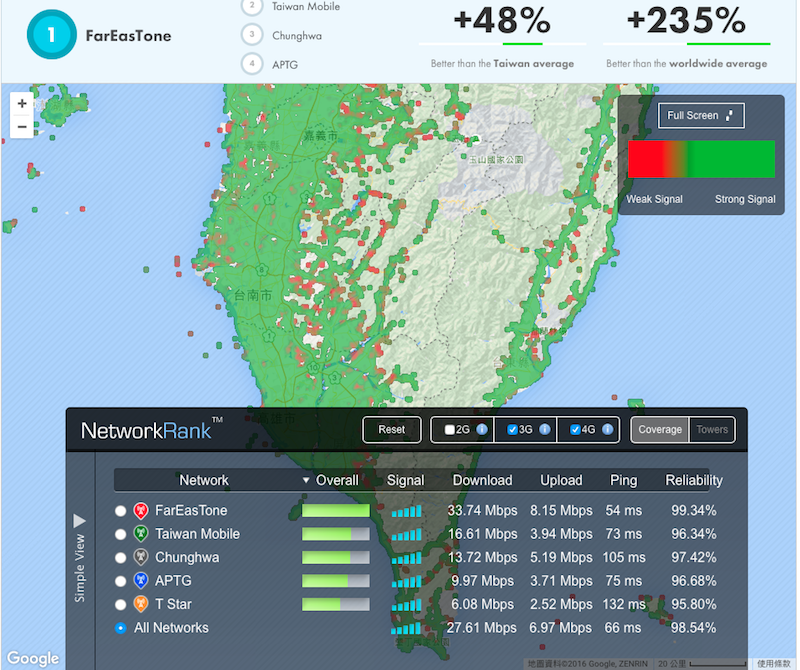
Task: Click T Star download 6.08 Mbps
Action: click(x=482, y=605)
